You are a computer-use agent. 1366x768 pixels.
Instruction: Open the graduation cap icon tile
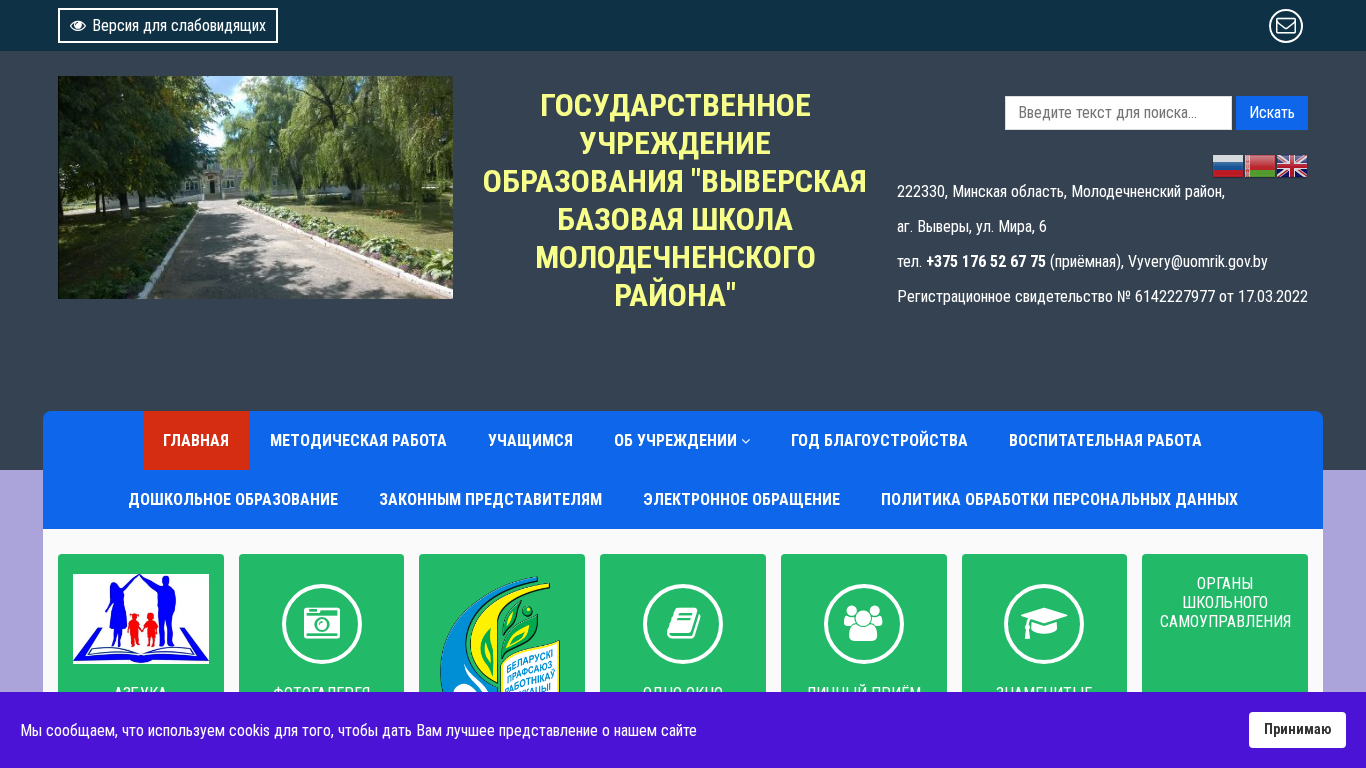(x=1044, y=623)
